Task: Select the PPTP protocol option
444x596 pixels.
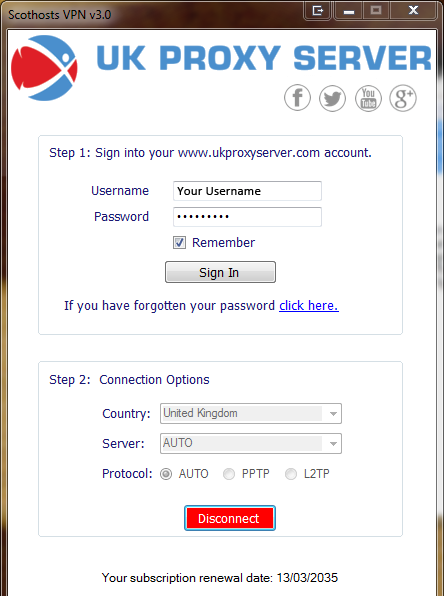Action: click(x=229, y=474)
